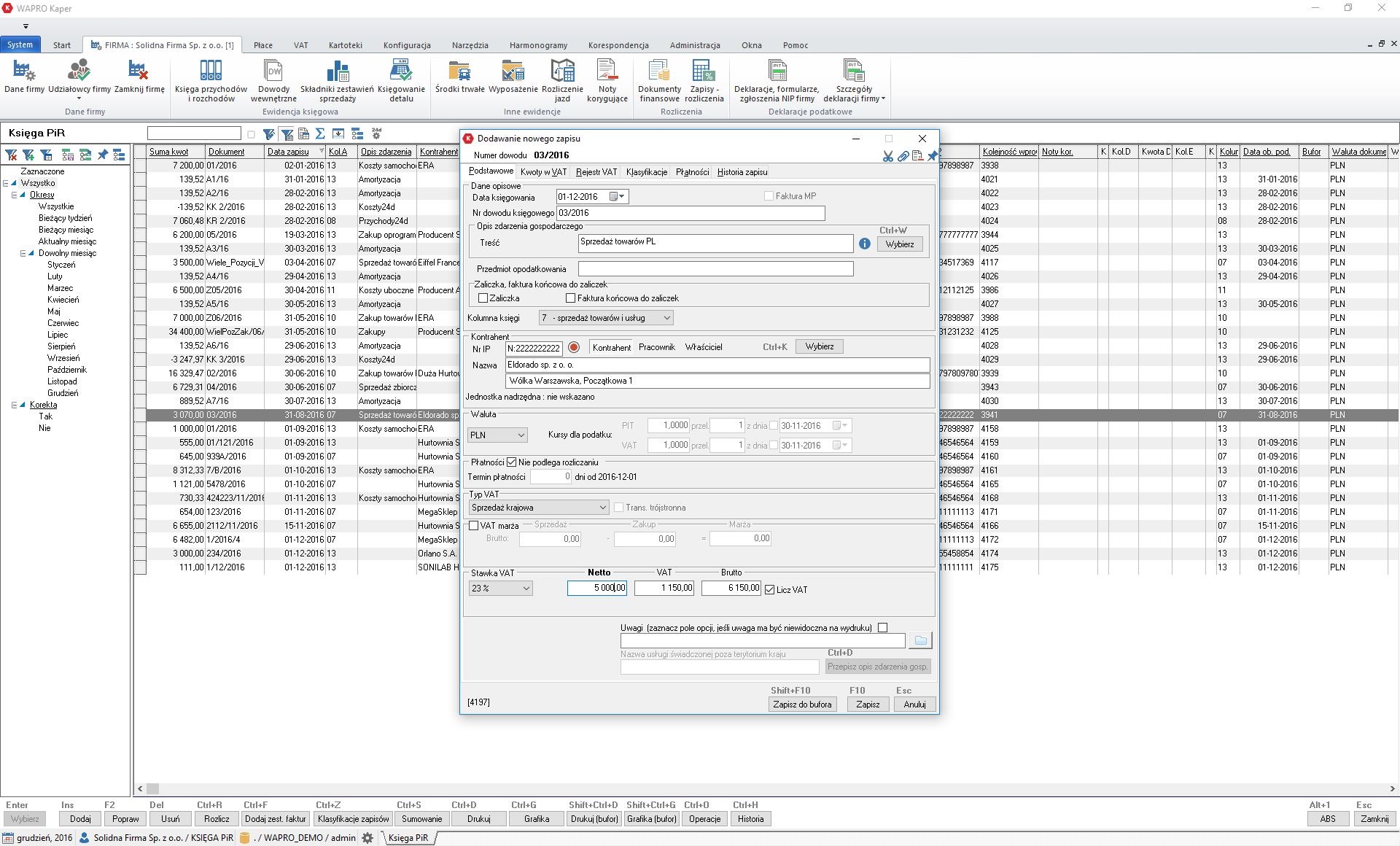Uncheck Licz VAT checkbox
Screen dimensions: 1400x846
[769, 589]
